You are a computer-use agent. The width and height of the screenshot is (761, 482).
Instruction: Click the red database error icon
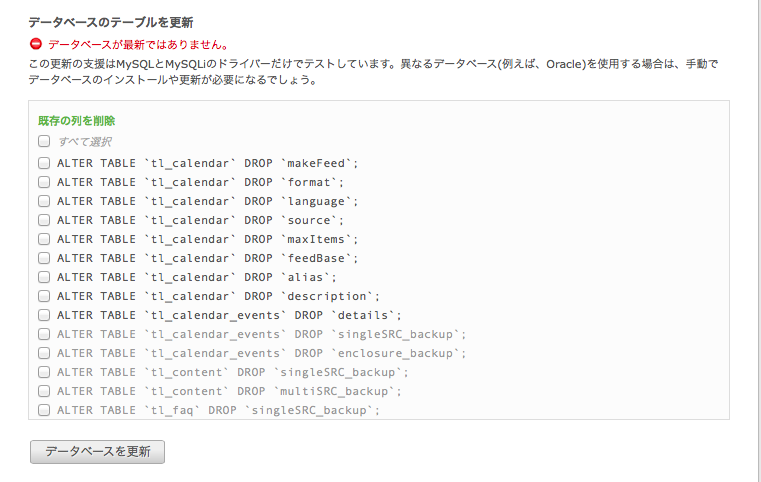(x=36, y=44)
